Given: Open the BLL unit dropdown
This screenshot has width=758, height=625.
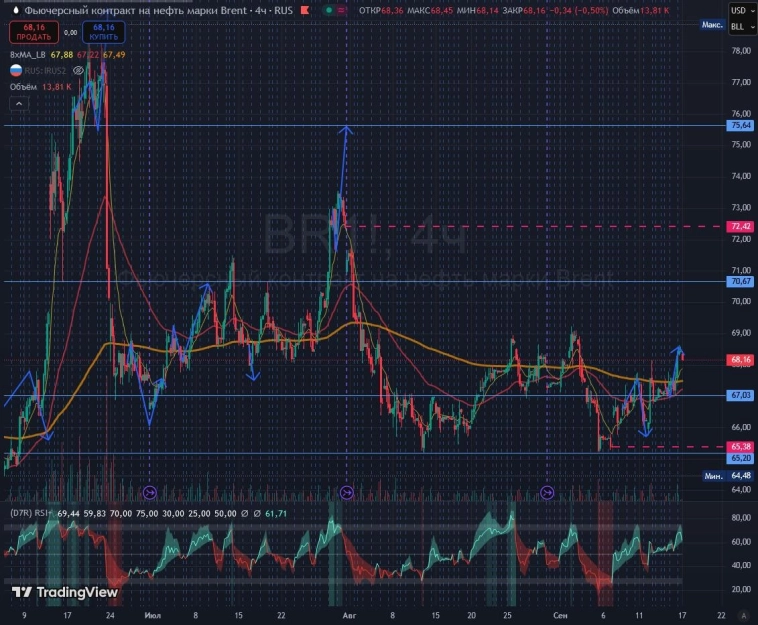Looking at the screenshot, I should (740, 25).
